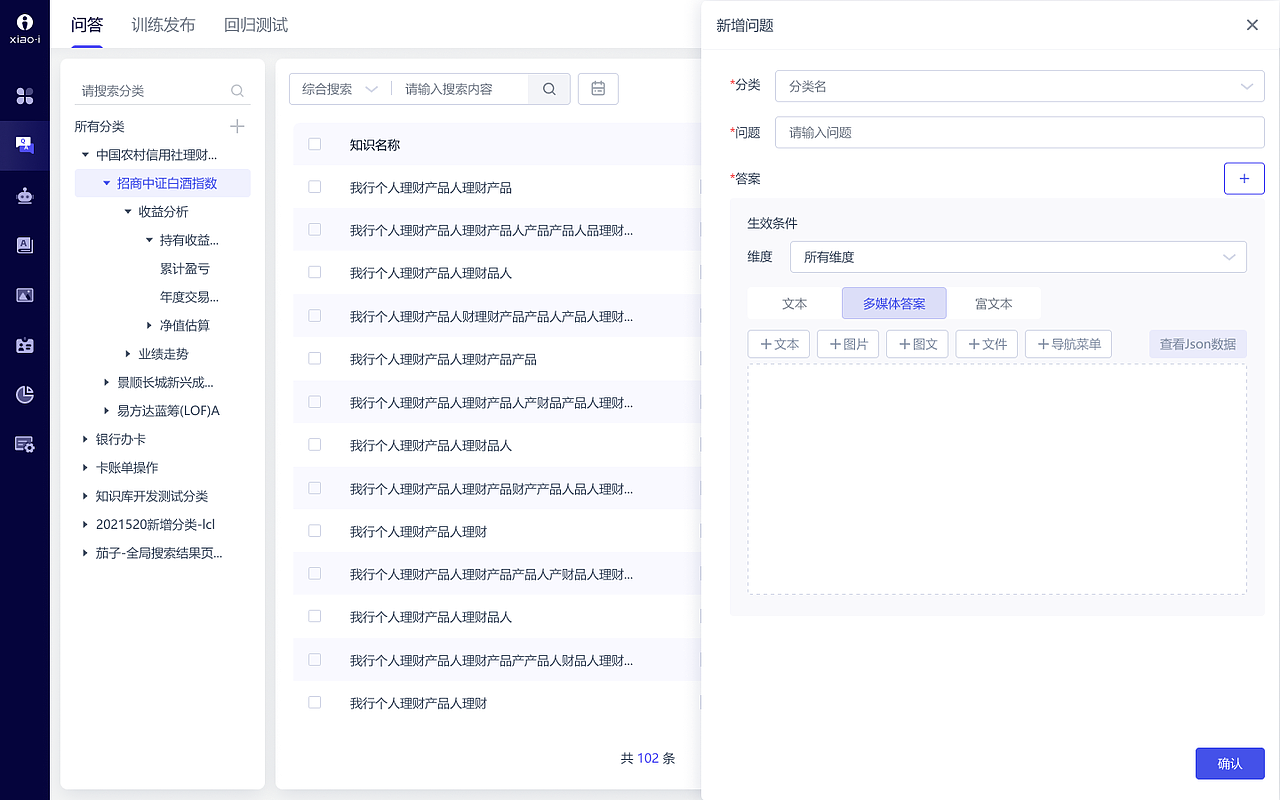Image resolution: width=1280 pixels, height=800 pixels.
Task: Click the calendar filter icon near search
Action: pos(598,88)
